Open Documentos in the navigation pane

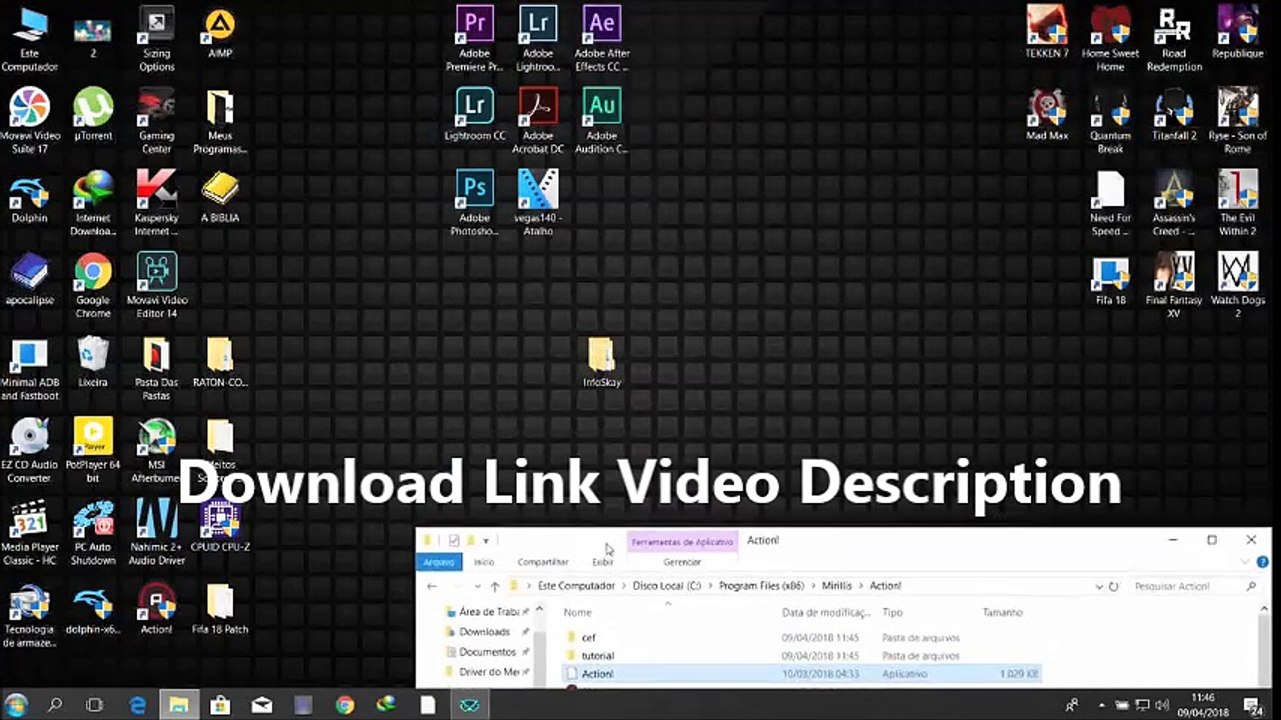(x=487, y=652)
